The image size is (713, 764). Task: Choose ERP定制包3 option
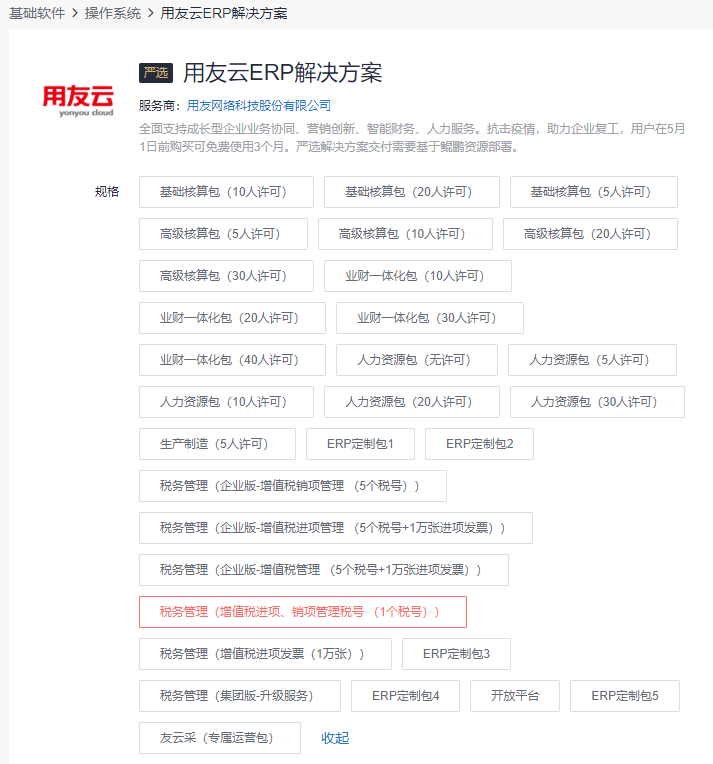coord(456,653)
